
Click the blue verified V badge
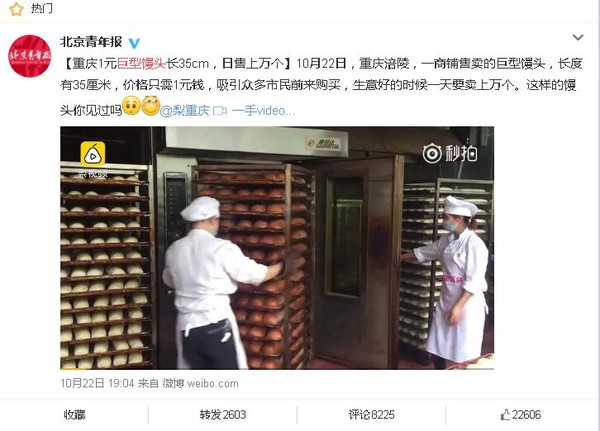[x=134, y=42]
